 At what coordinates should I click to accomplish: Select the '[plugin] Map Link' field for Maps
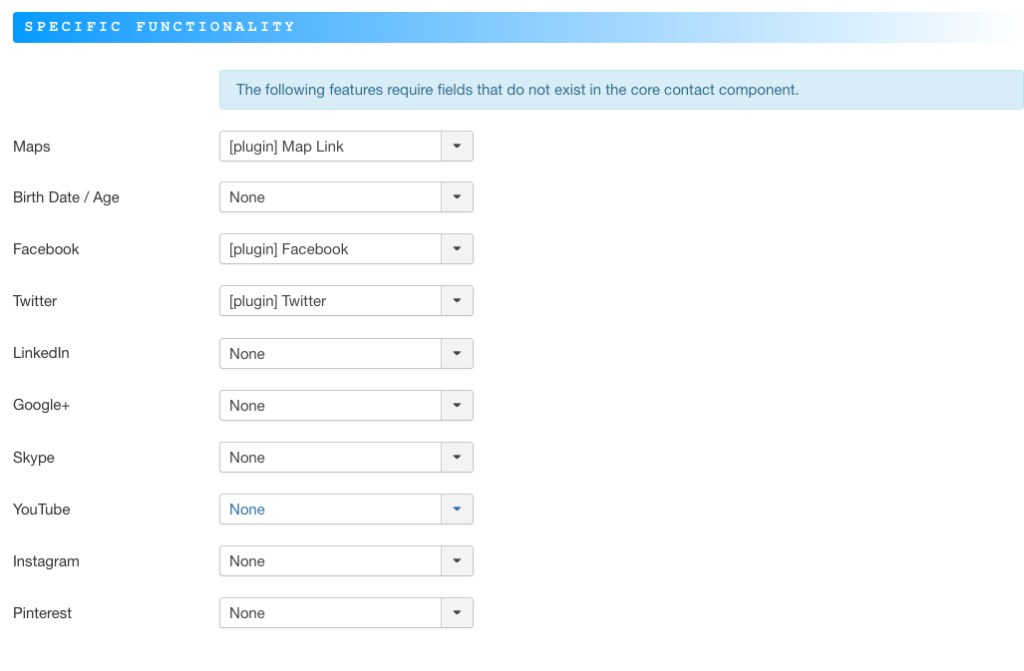(x=330, y=146)
